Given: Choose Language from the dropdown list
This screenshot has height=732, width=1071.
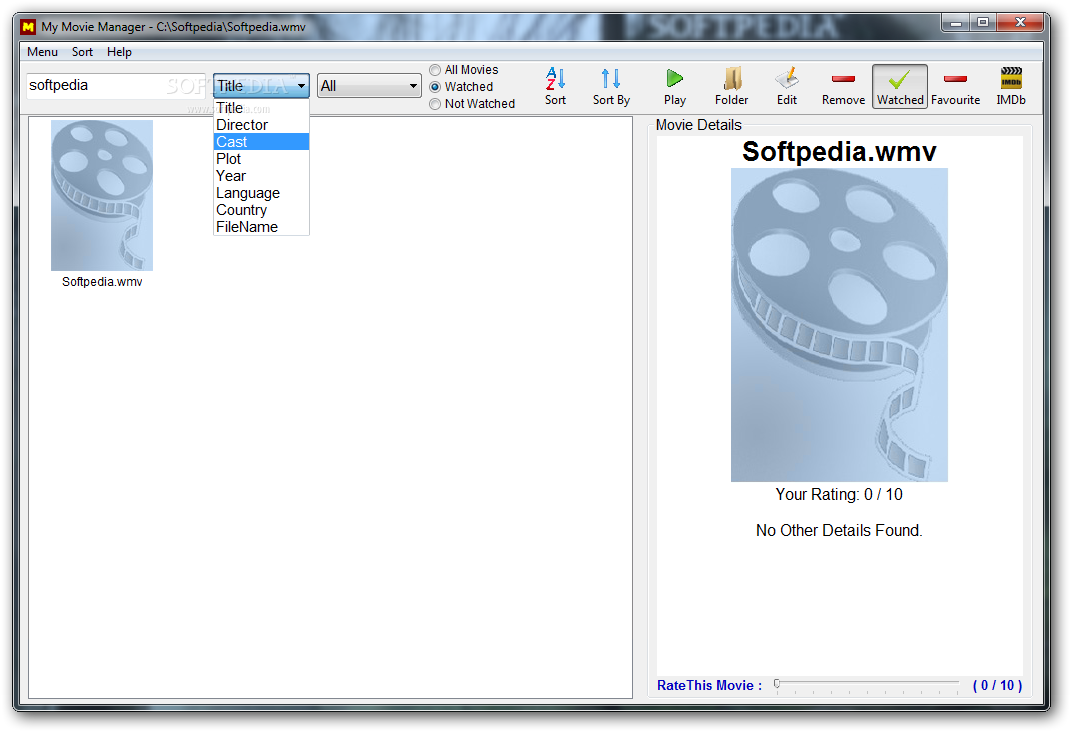Looking at the screenshot, I should (x=261, y=193).
